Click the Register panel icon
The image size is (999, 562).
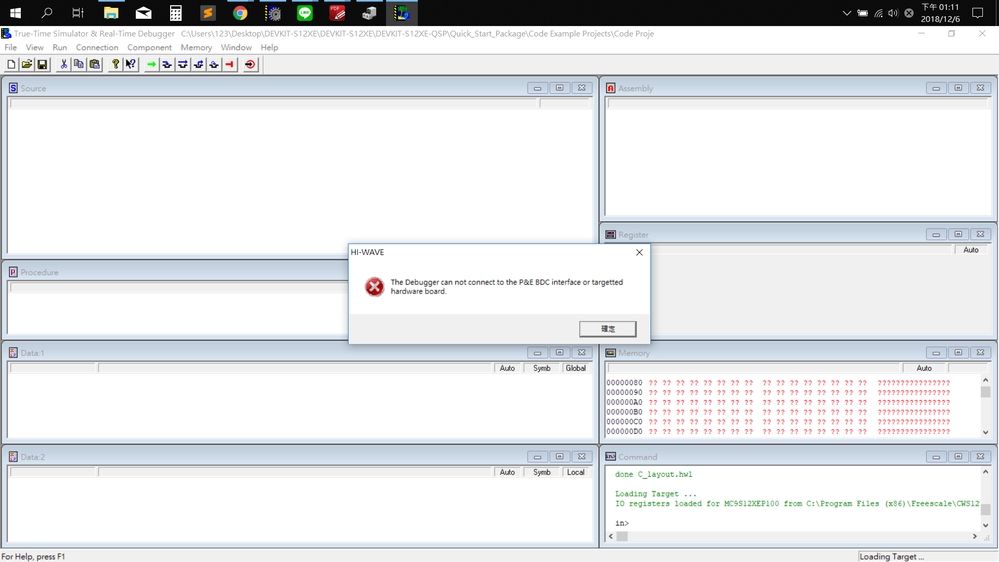pyautogui.click(x=610, y=234)
